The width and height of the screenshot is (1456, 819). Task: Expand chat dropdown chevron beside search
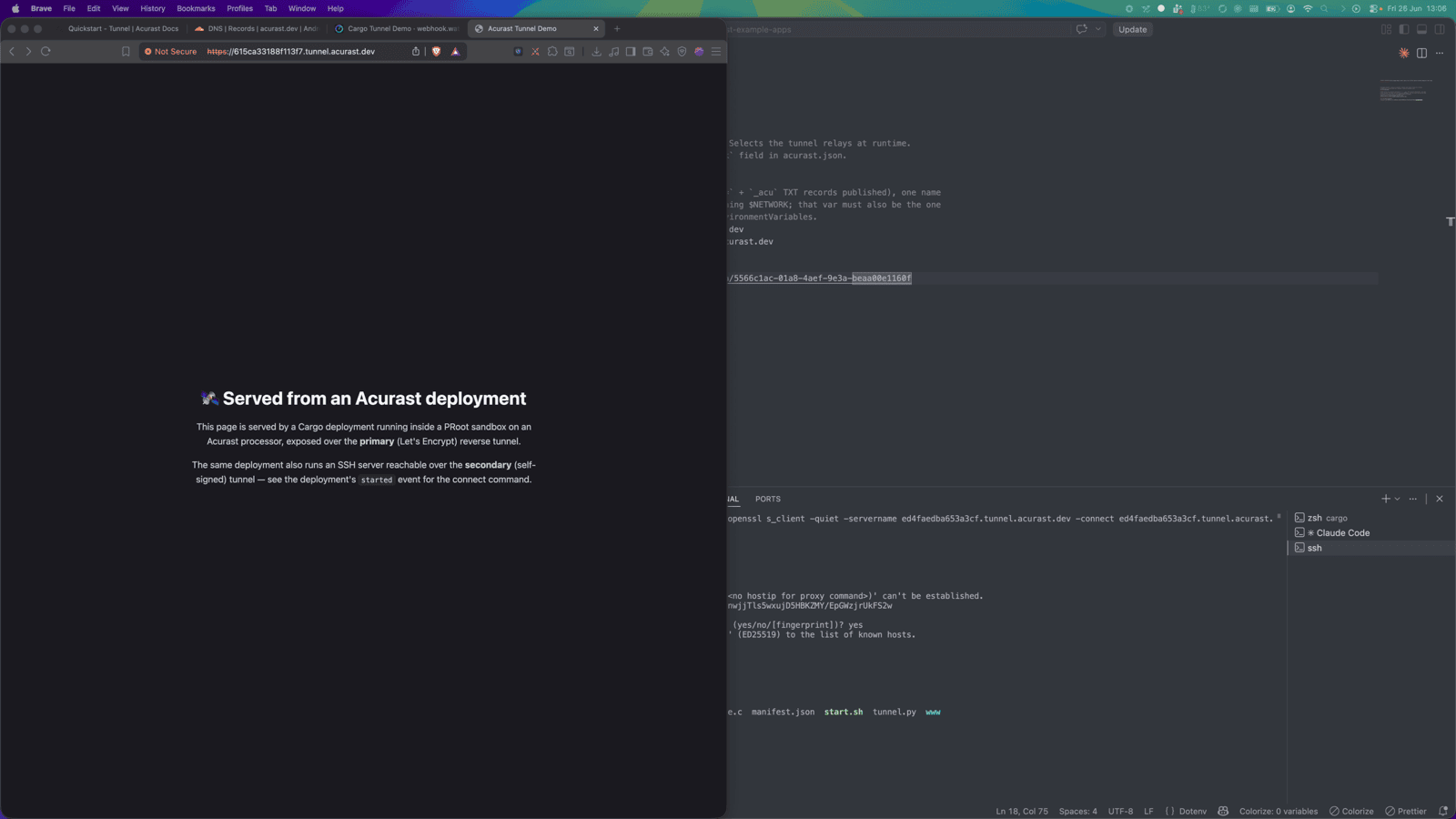point(1098,29)
